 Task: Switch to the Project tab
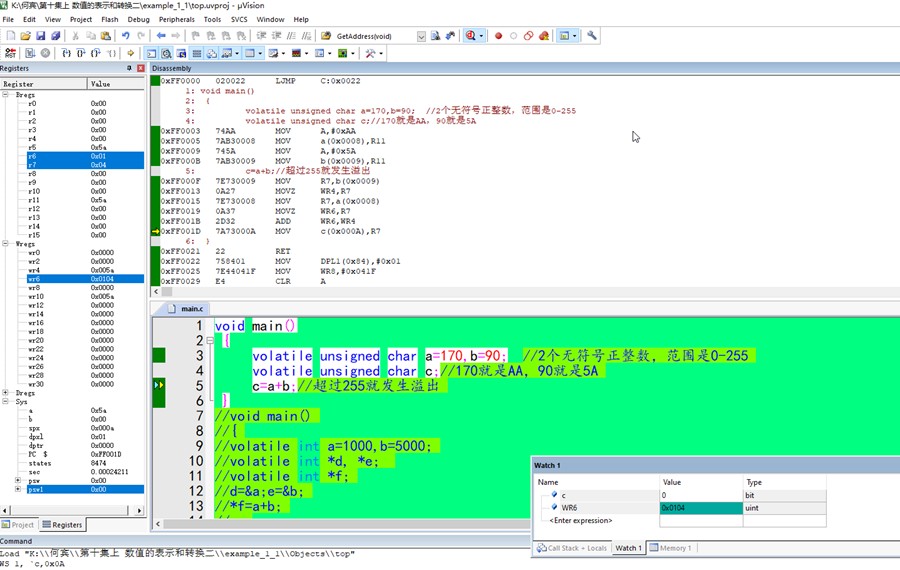click(x=18, y=525)
